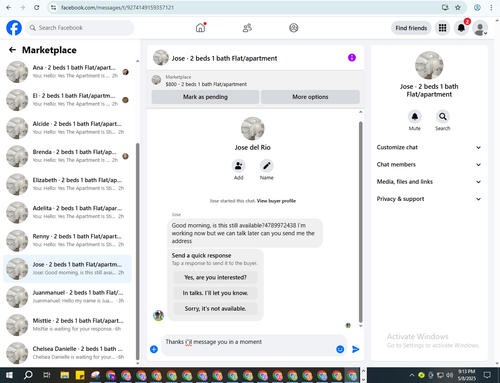Click the Mark as pending button
Screen dimensions: 500x383
click(x=205, y=97)
